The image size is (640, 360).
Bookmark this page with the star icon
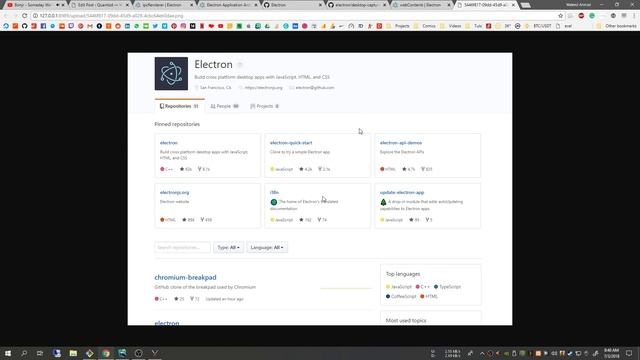560,16
